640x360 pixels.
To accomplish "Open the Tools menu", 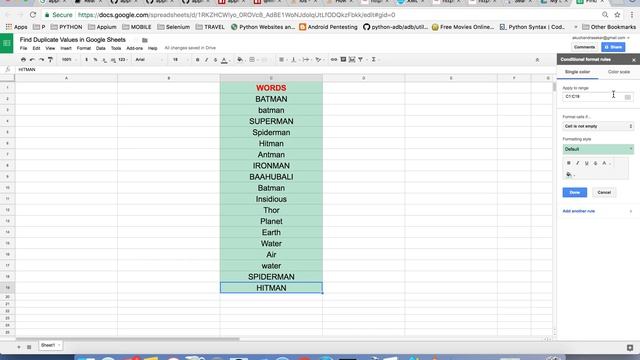I will (x=116, y=48).
